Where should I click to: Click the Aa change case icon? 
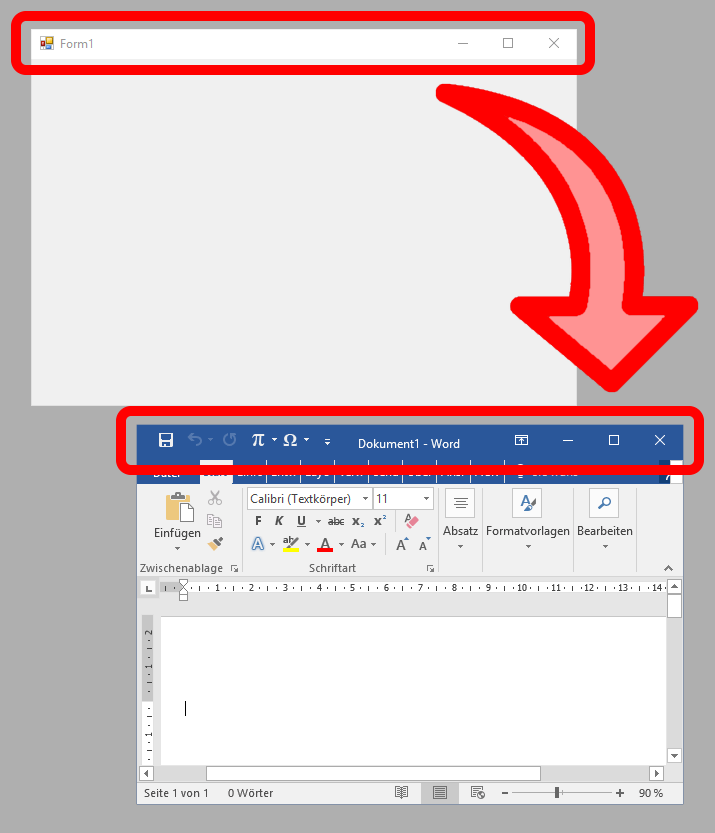click(359, 544)
